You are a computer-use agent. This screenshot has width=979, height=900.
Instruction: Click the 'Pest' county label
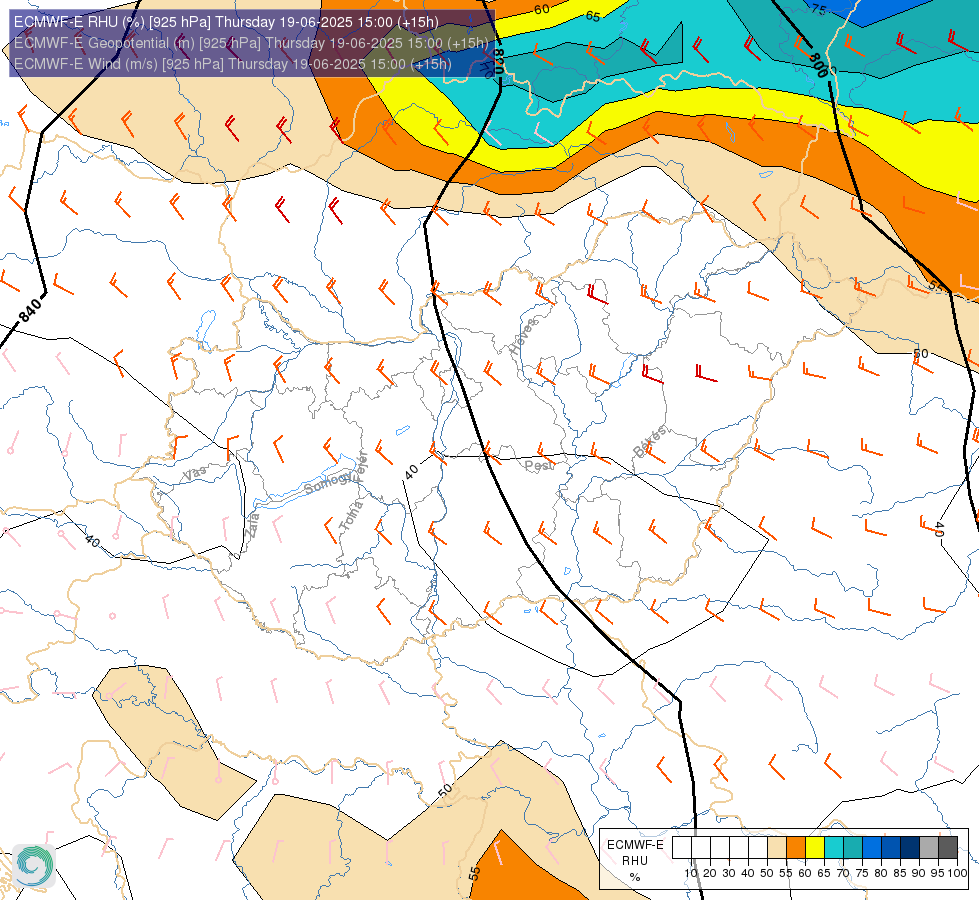click(538, 465)
